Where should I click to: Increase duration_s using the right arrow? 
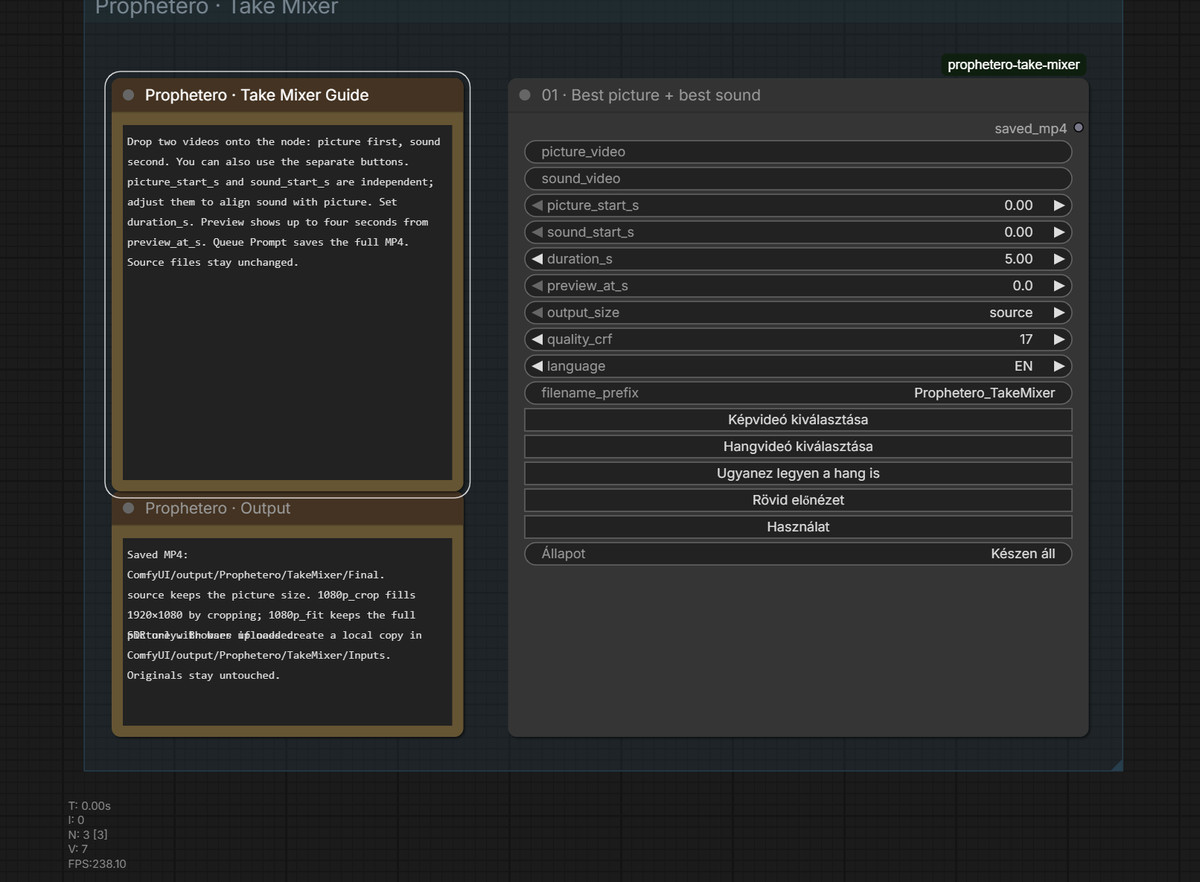[x=1059, y=259]
